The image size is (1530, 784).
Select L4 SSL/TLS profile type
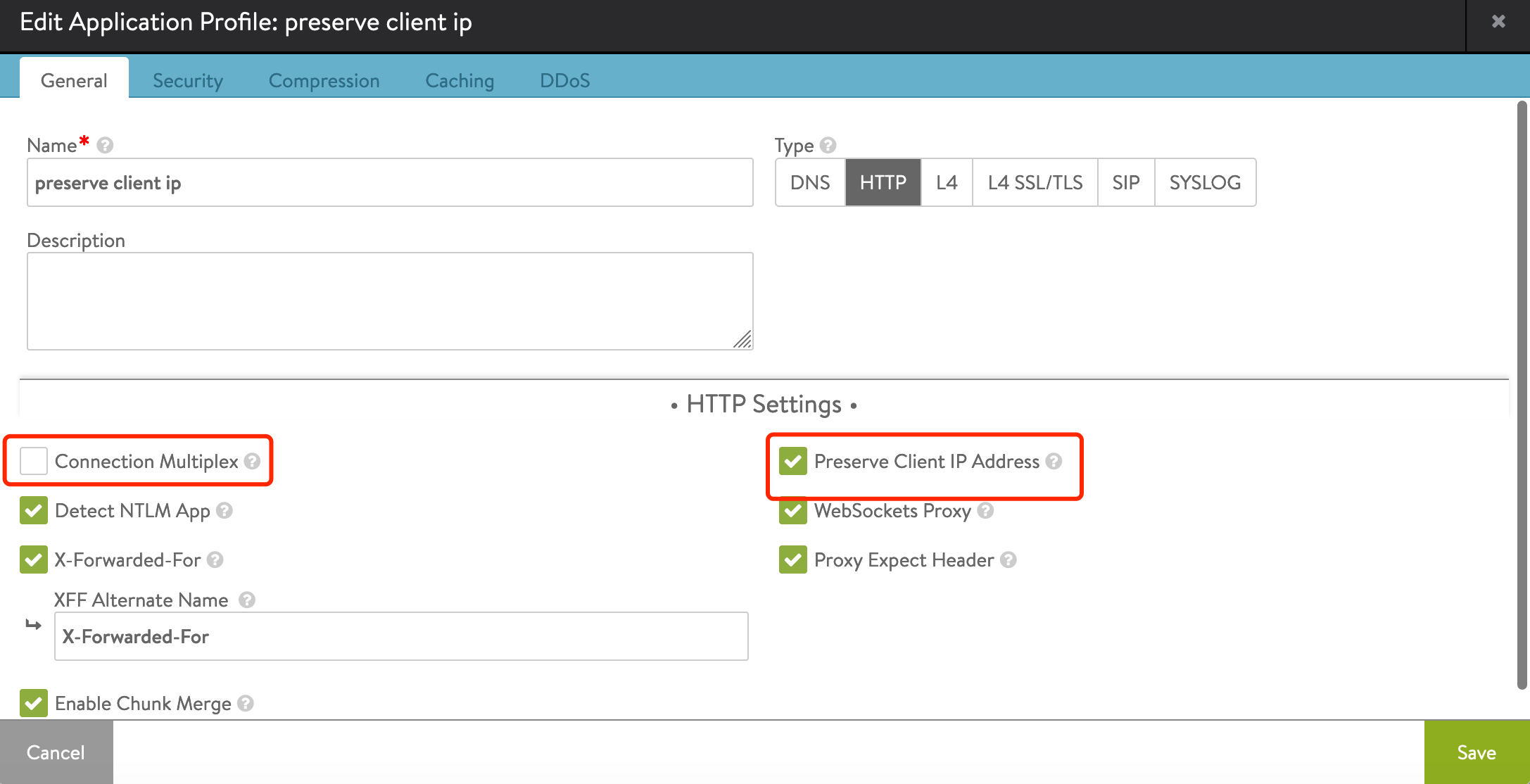click(1035, 182)
